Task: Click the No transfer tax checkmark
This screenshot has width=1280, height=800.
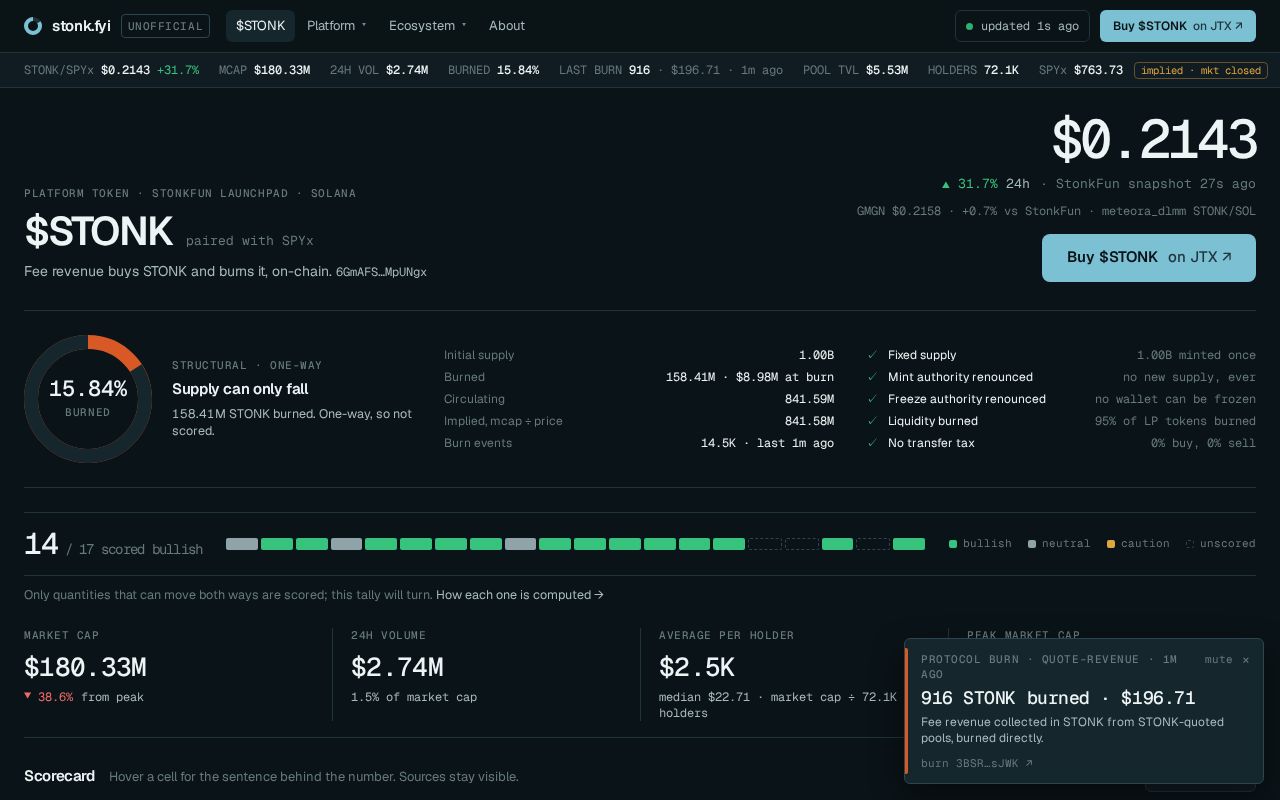Action: [x=872, y=443]
